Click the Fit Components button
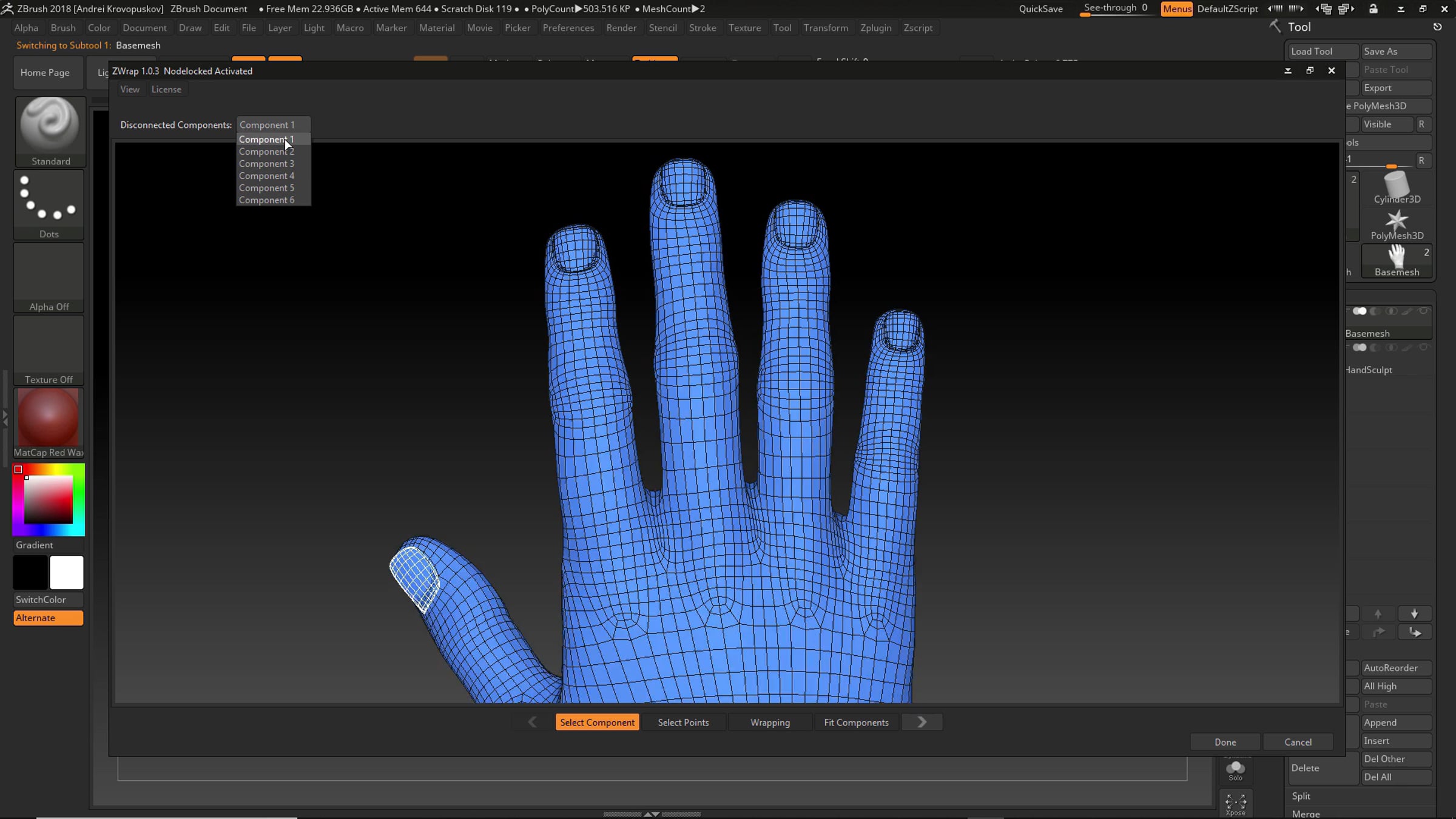 (x=856, y=722)
